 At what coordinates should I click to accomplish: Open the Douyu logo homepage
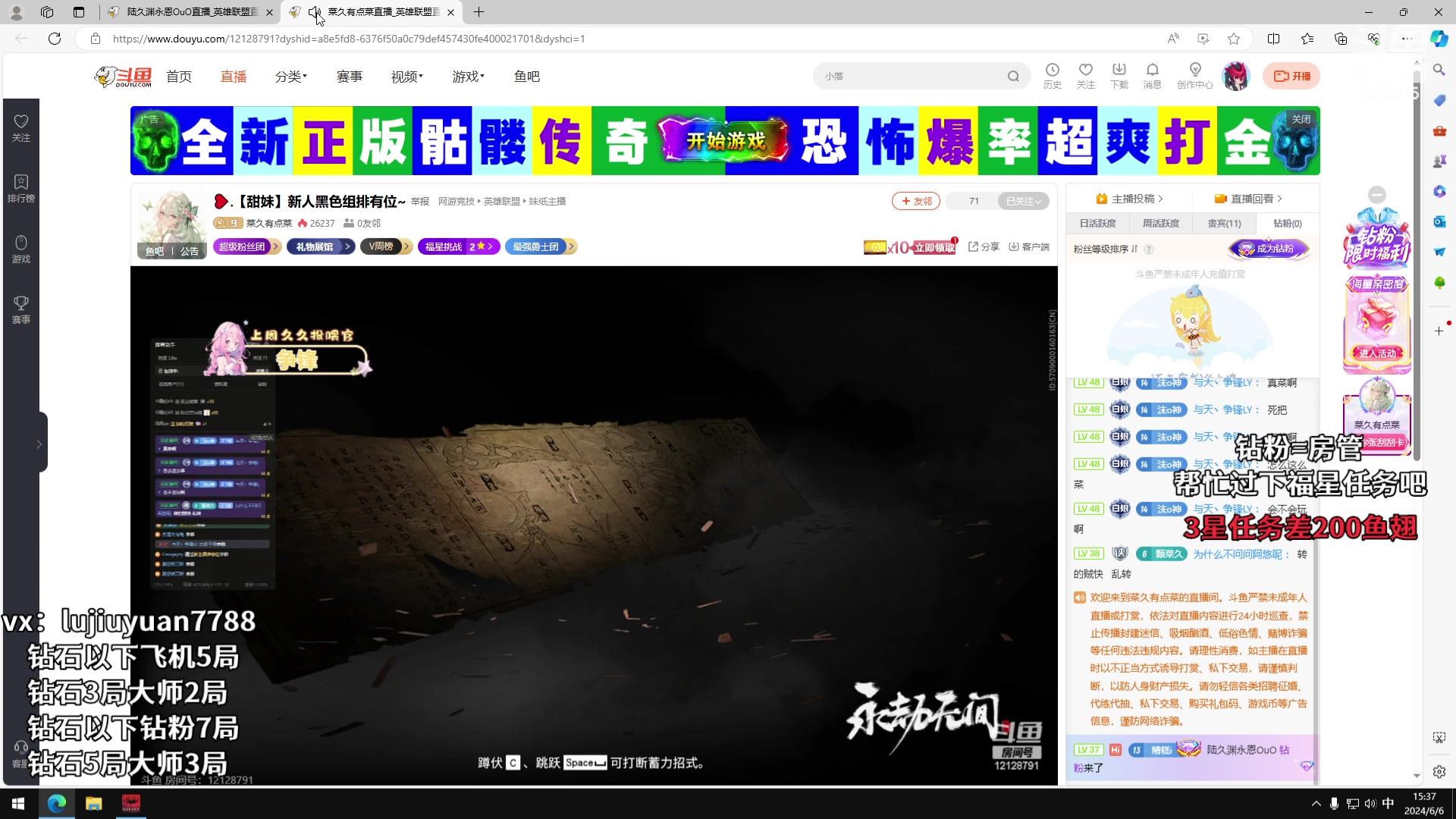point(123,77)
